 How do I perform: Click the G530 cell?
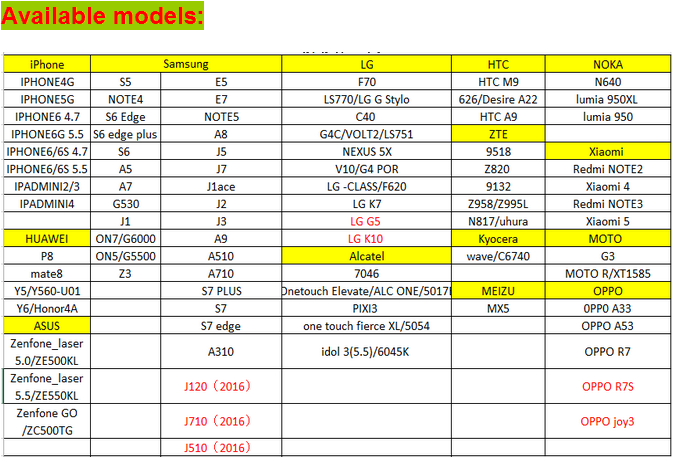tap(125, 204)
